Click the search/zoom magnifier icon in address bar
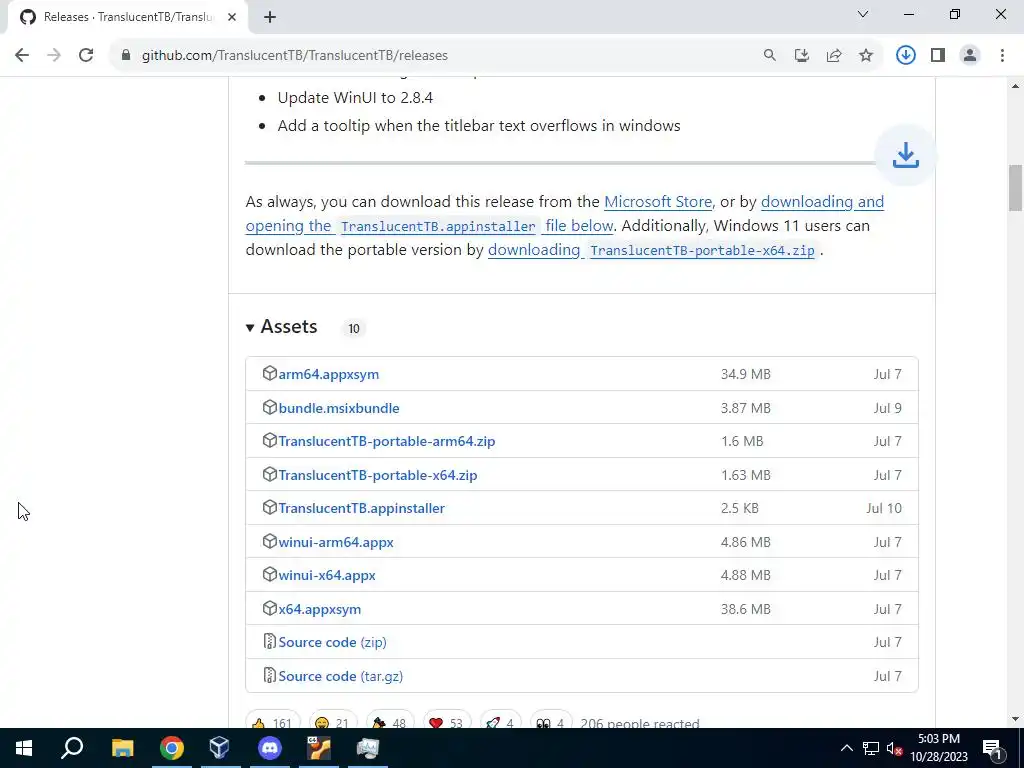Viewport: 1024px width, 768px height. click(770, 56)
